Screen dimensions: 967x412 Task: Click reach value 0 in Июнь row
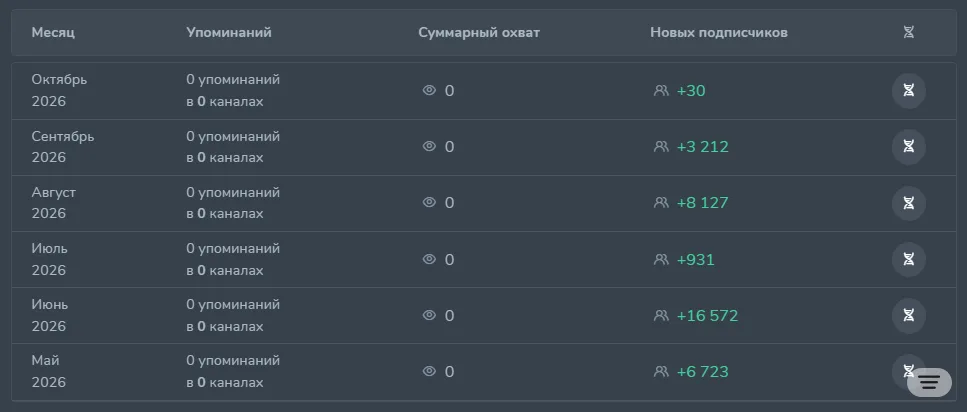(x=450, y=315)
